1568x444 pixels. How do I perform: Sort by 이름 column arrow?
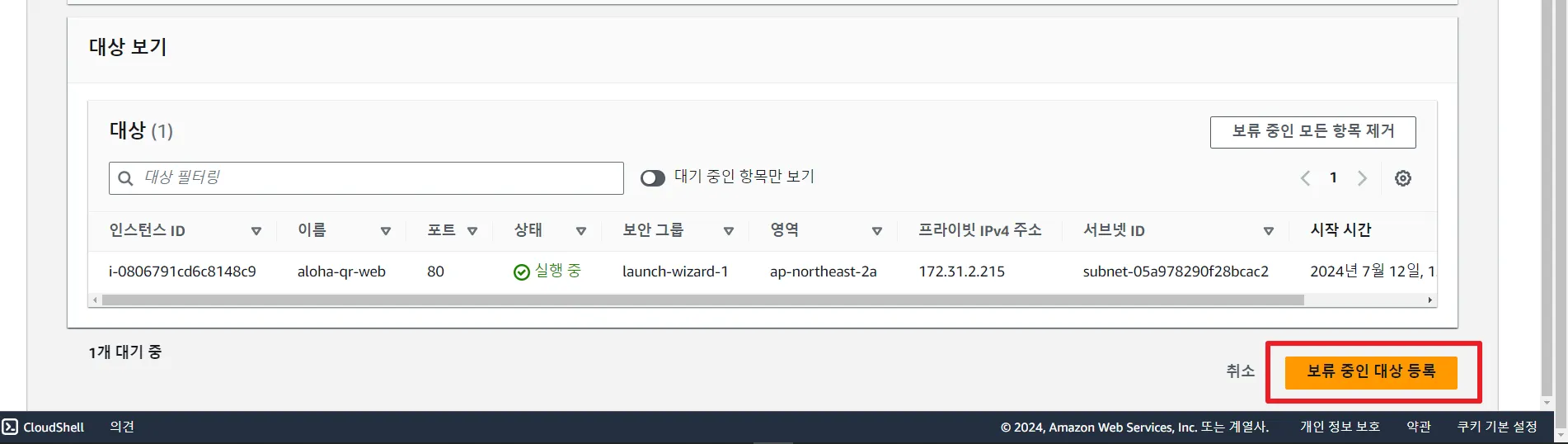click(385, 231)
